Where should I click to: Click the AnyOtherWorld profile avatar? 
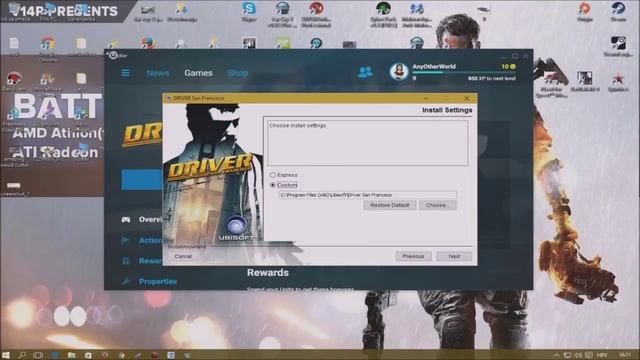point(398,71)
